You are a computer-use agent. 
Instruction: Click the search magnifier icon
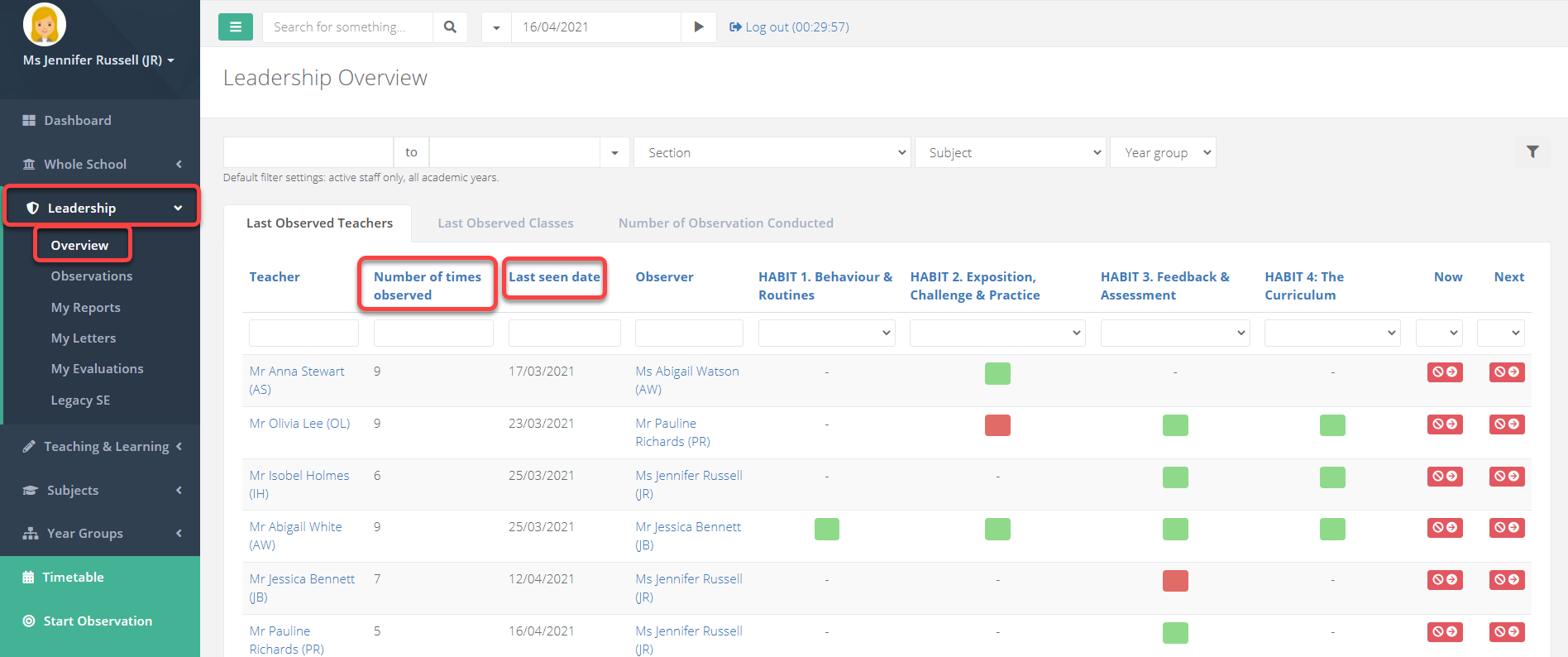(x=450, y=26)
